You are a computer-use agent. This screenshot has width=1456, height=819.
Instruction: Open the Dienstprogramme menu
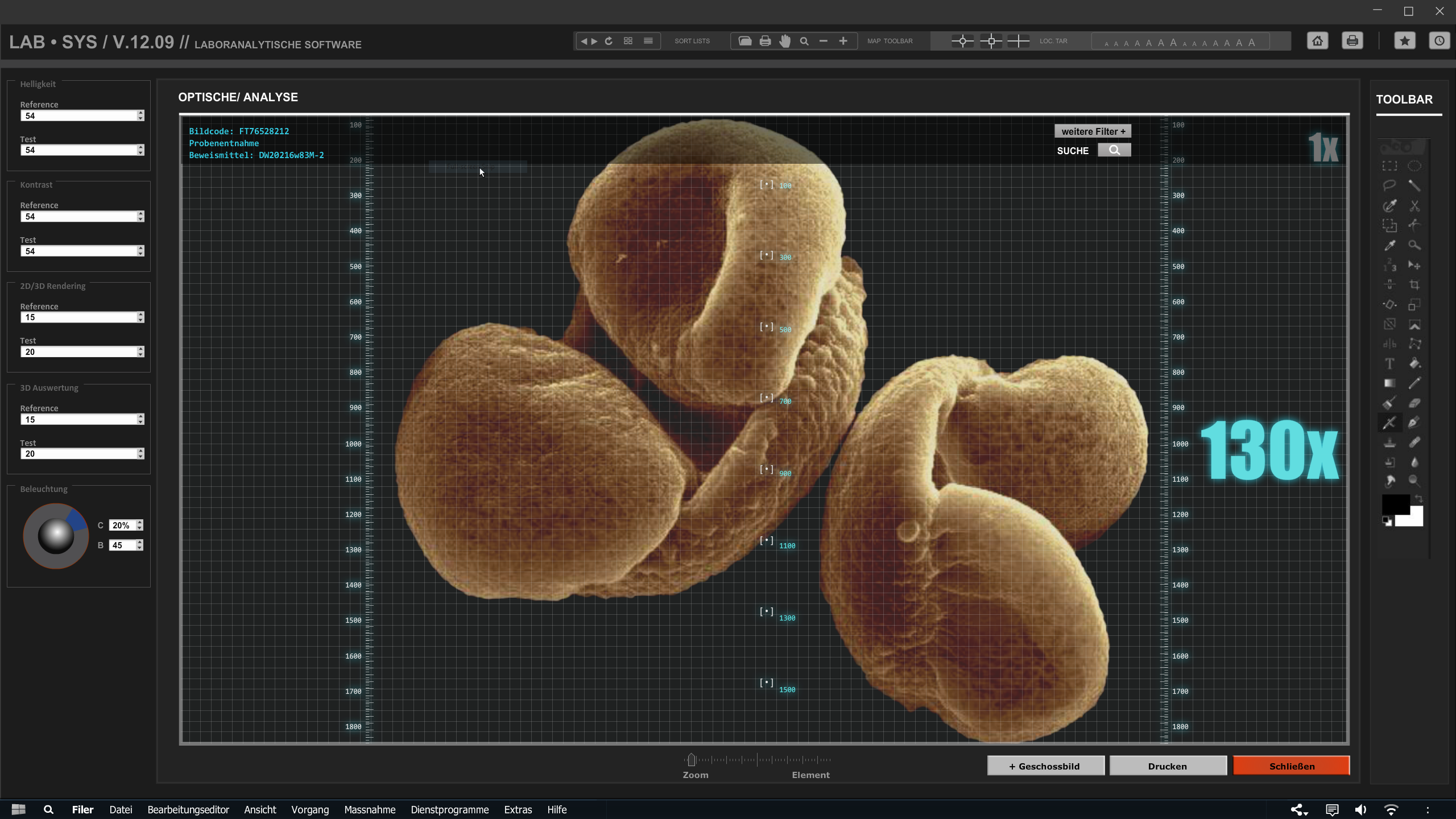coord(449,809)
